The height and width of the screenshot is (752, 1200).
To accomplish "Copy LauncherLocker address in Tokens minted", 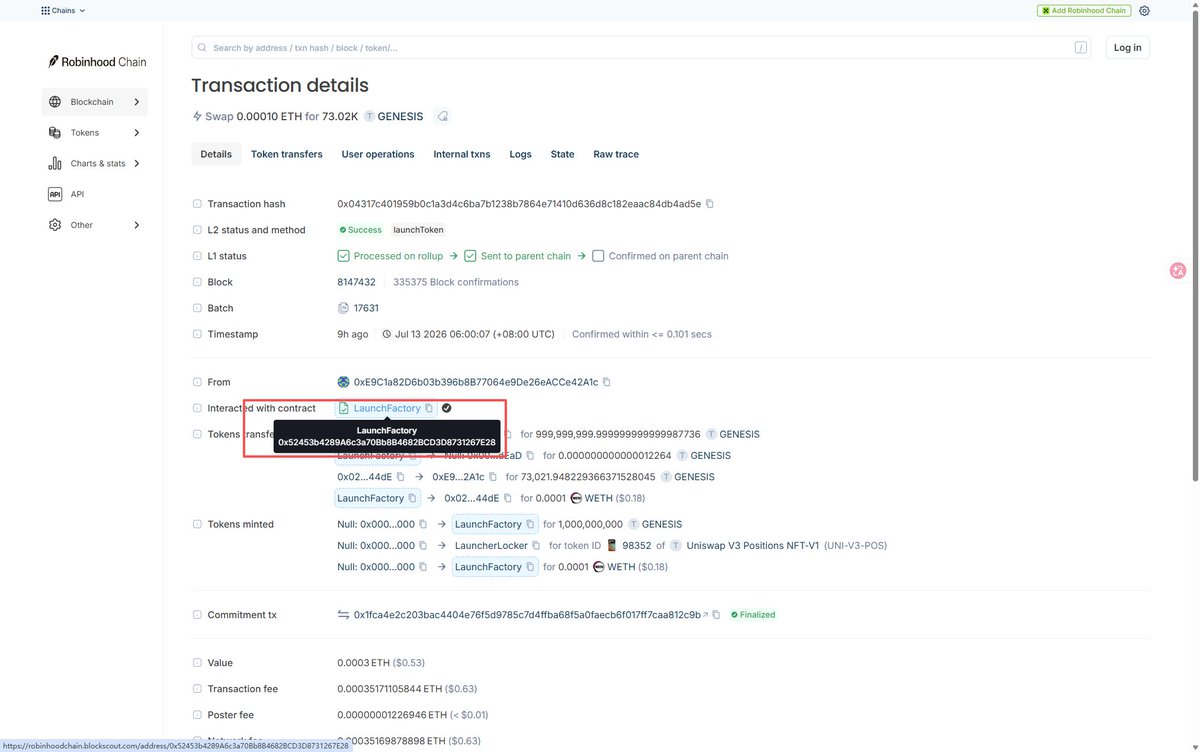I will 538,546.
